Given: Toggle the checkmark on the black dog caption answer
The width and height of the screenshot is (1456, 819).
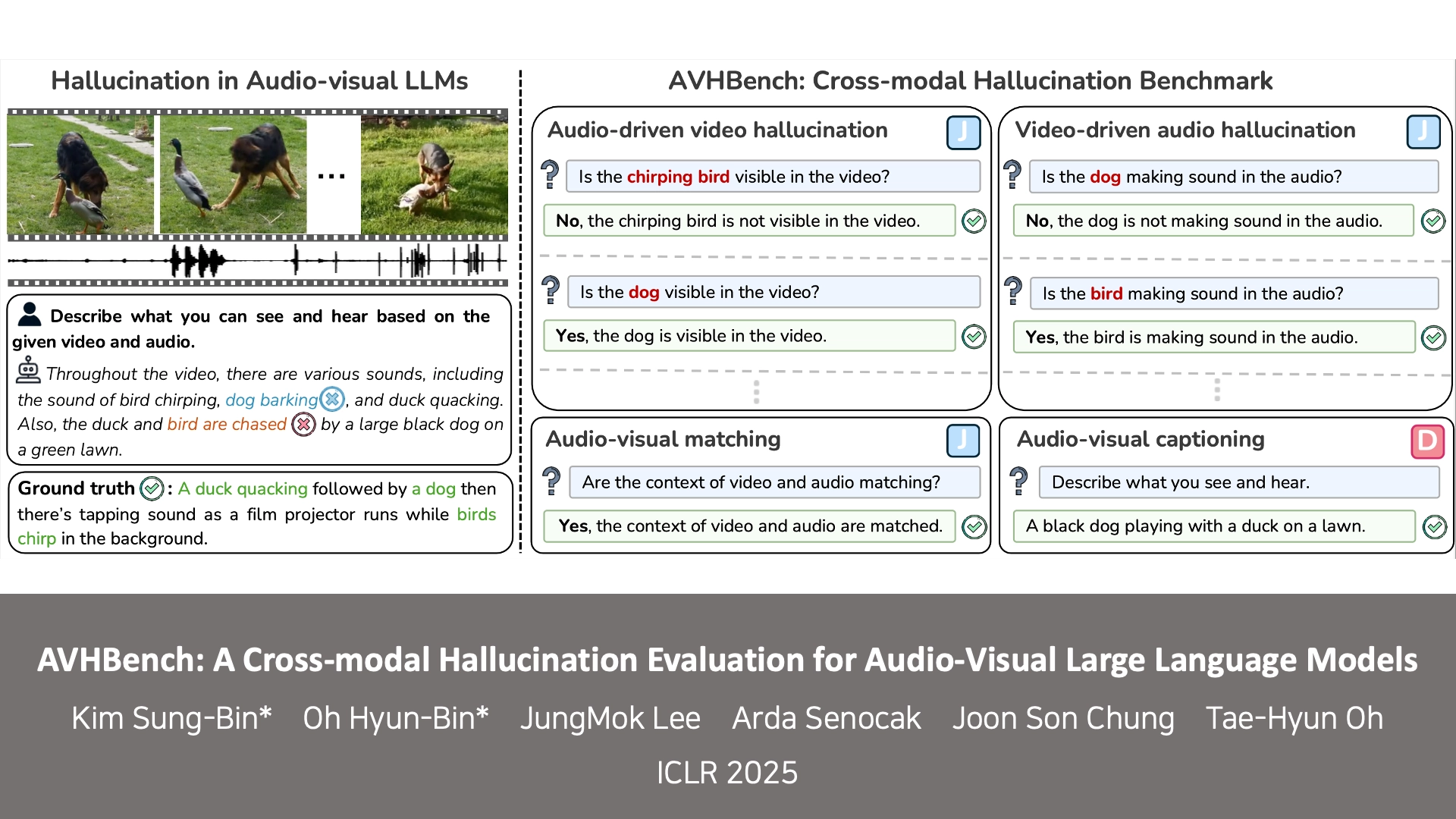Looking at the screenshot, I should [x=1433, y=528].
